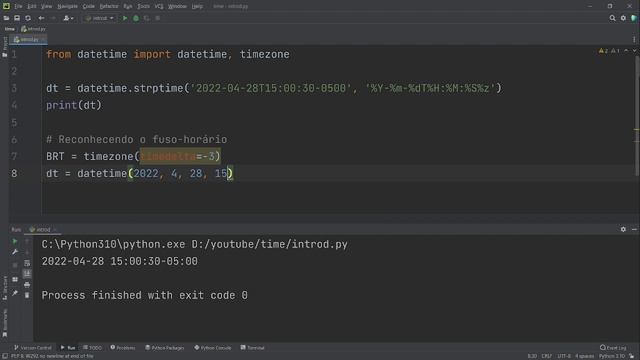Open the TODO tool window

[93, 348]
